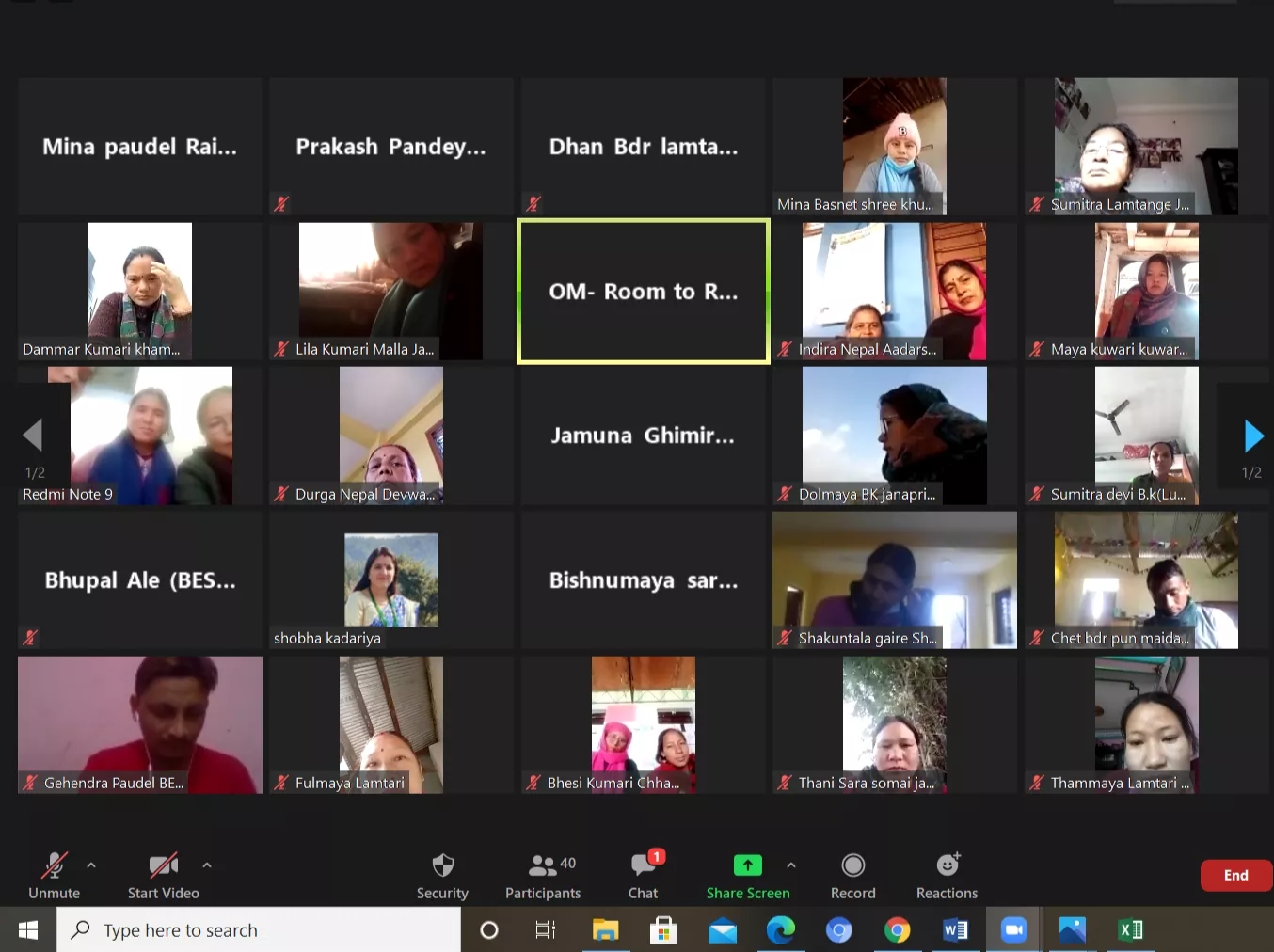The image size is (1274, 952).
Task: Click Mina paudel Rai... name tile
Action: coord(140,147)
